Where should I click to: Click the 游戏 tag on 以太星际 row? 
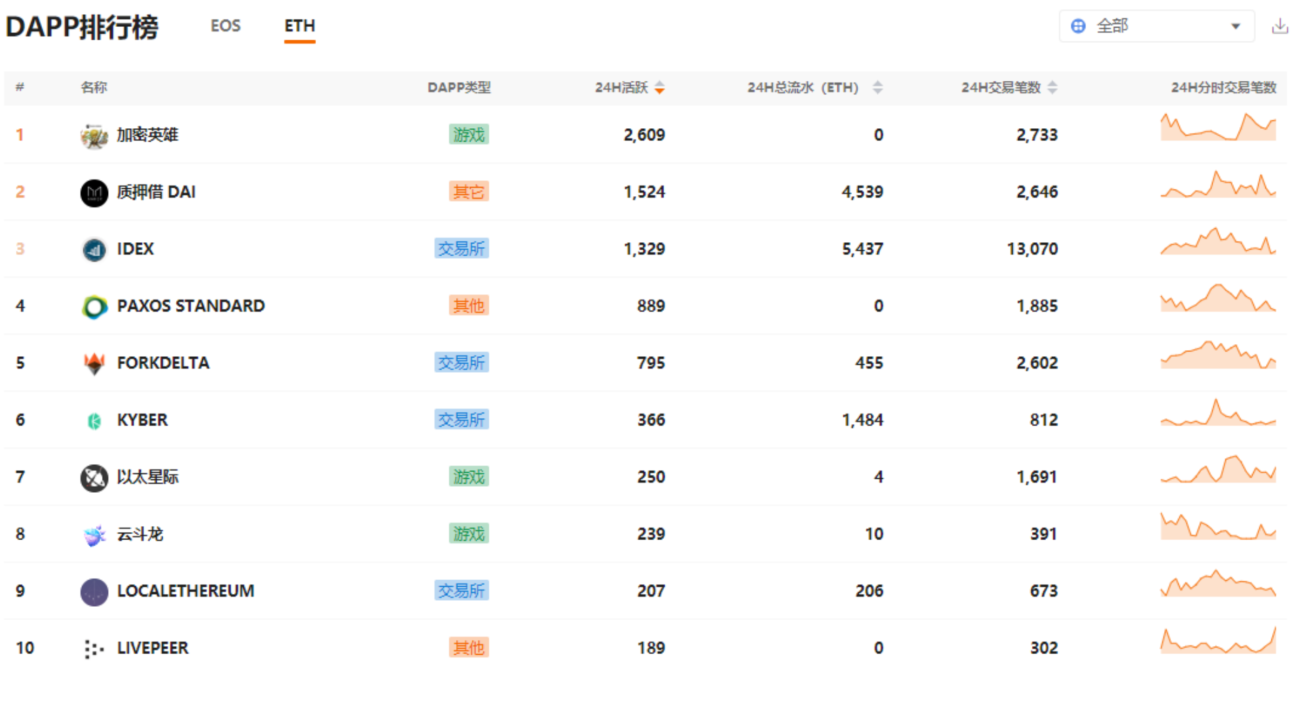tap(468, 477)
